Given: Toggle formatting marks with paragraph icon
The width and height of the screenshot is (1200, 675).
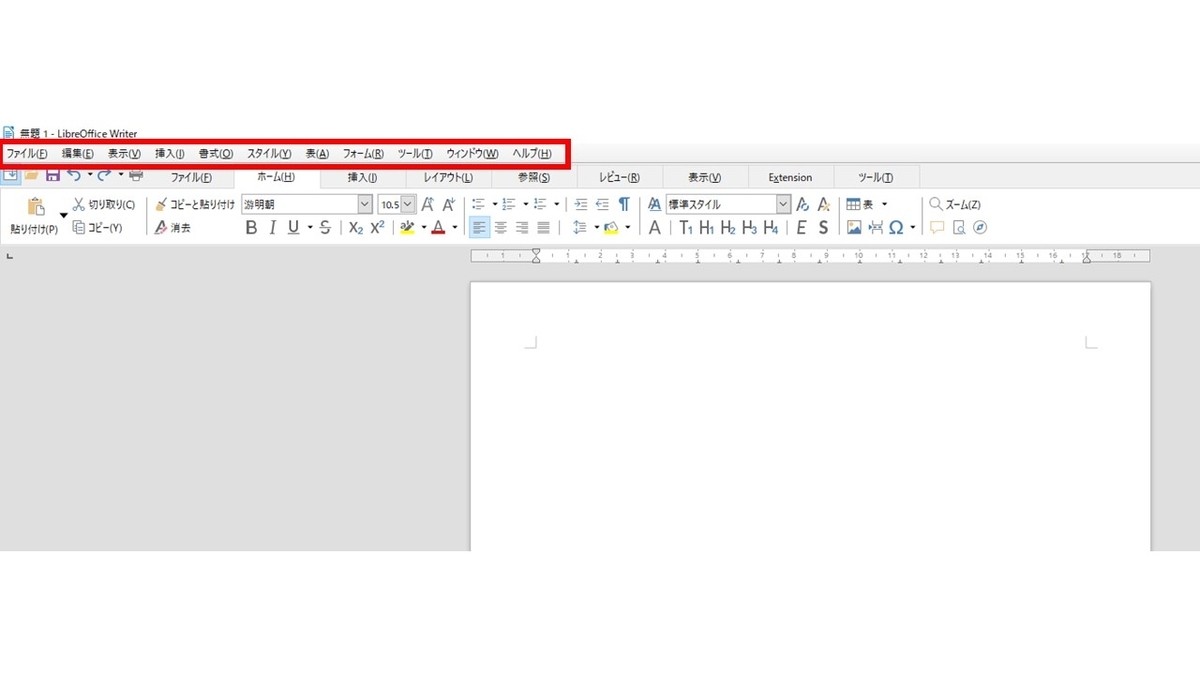Looking at the screenshot, I should click(624, 204).
